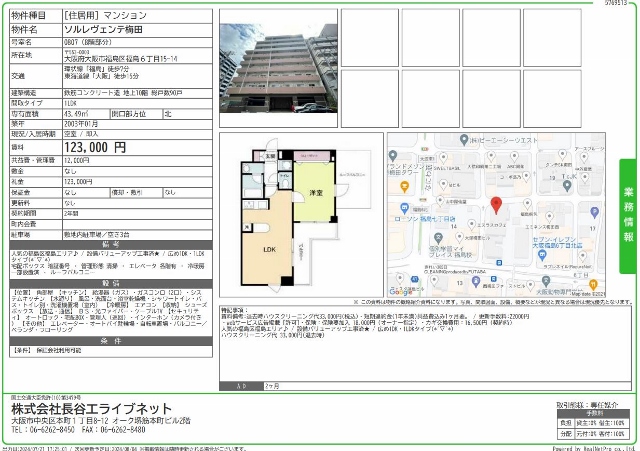This screenshot has height=451, width=640.
Task: Click the ㈱ビーエーシーウエスト map pin
Action: pos(464,140)
